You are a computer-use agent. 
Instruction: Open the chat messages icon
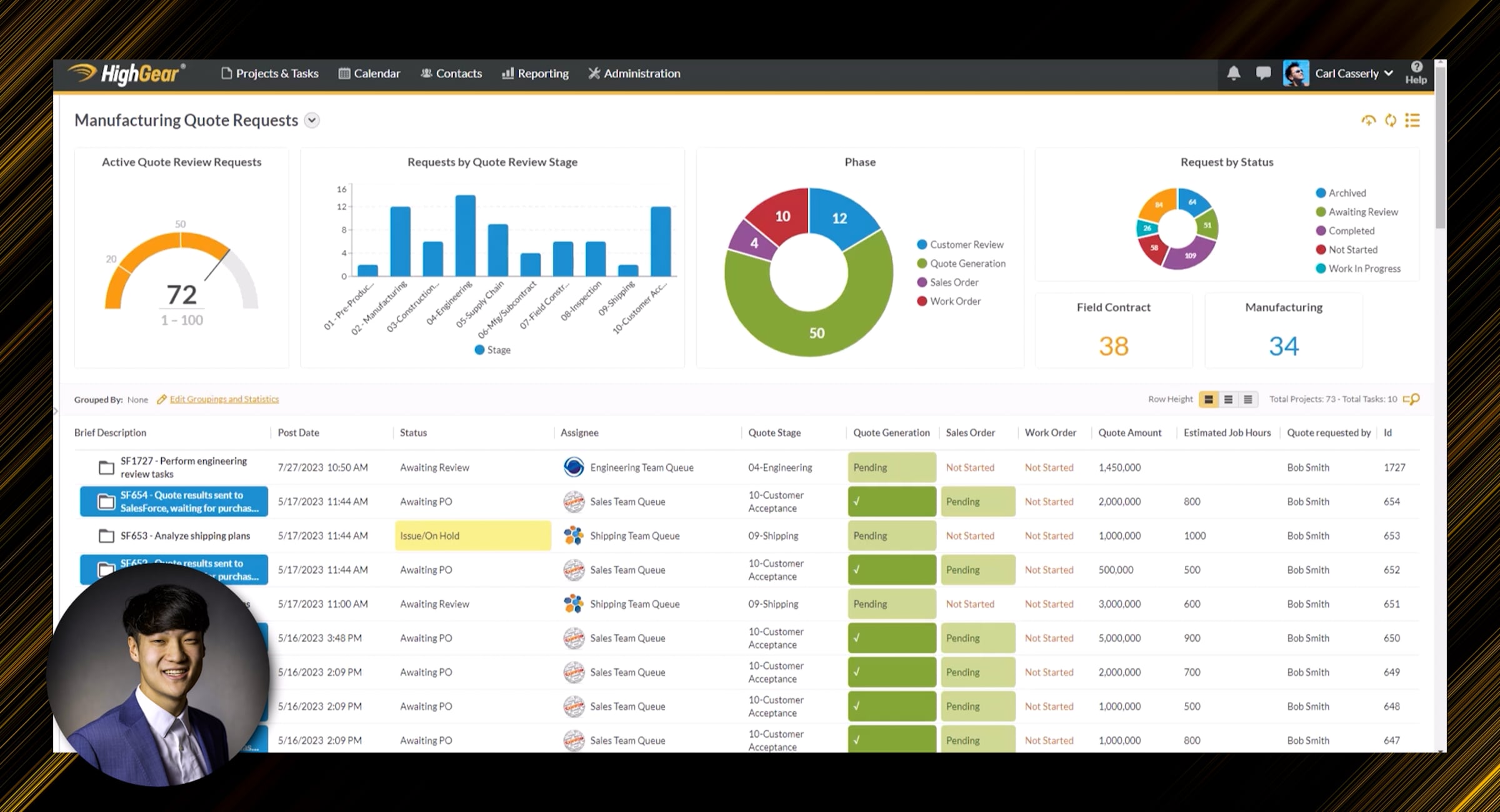tap(1263, 73)
